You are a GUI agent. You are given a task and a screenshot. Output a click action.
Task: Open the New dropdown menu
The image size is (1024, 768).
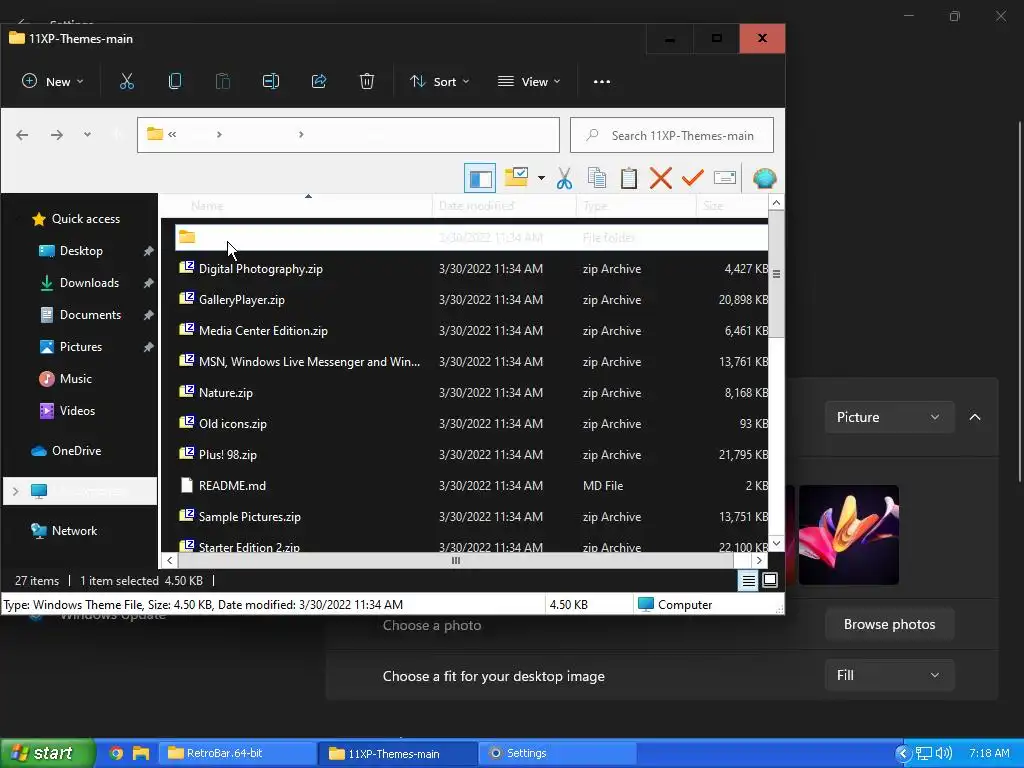(x=53, y=82)
